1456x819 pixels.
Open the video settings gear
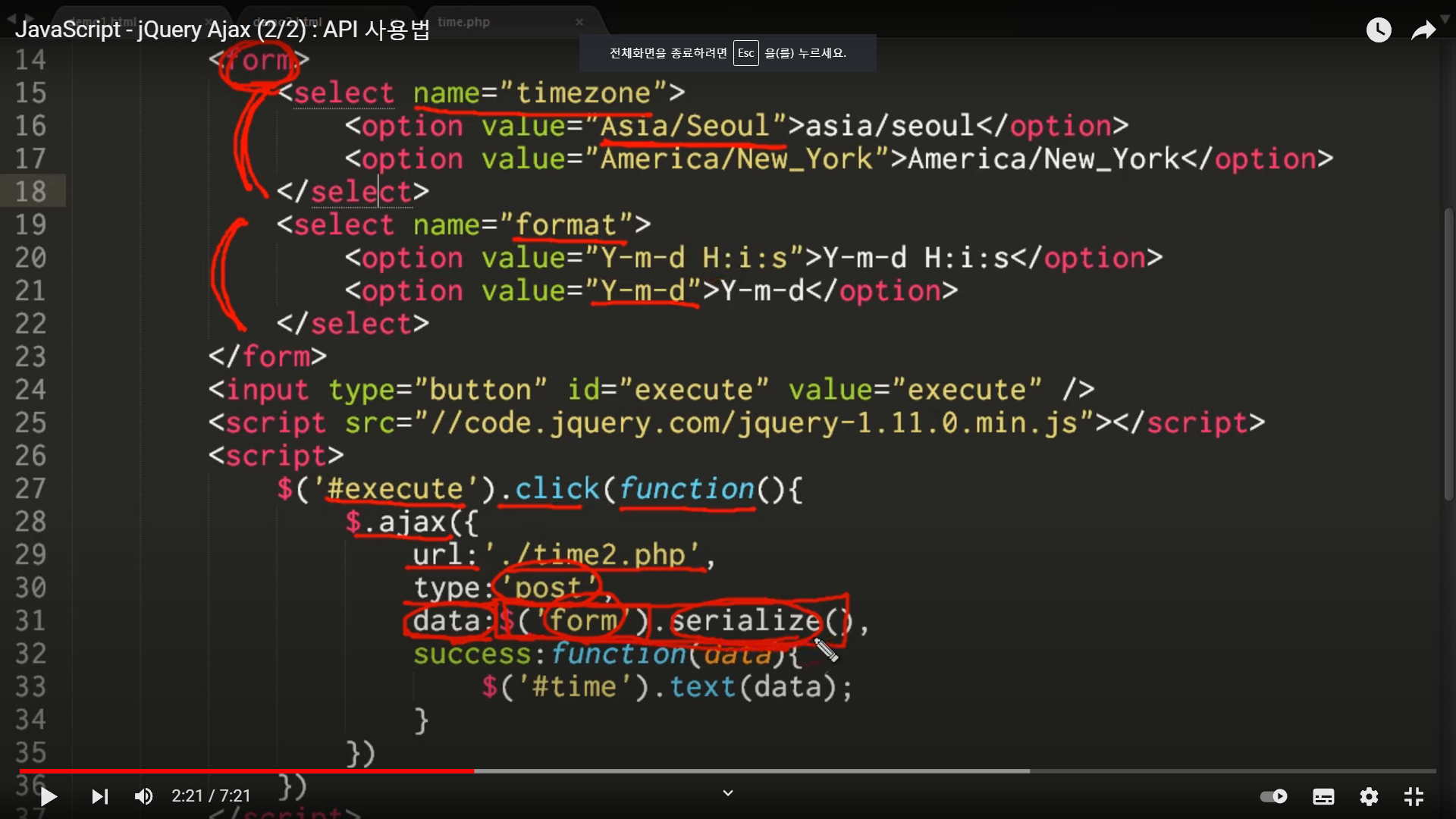[x=1369, y=796]
